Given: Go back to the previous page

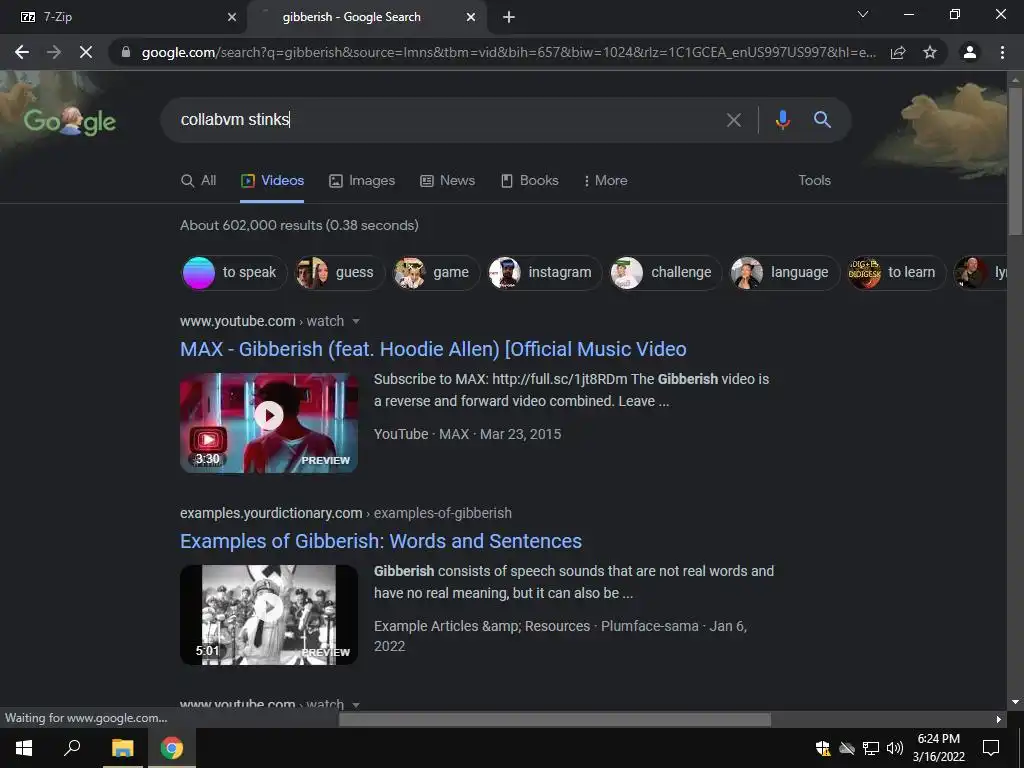Looking at the screenshot, I should click(x=22, y=52).
